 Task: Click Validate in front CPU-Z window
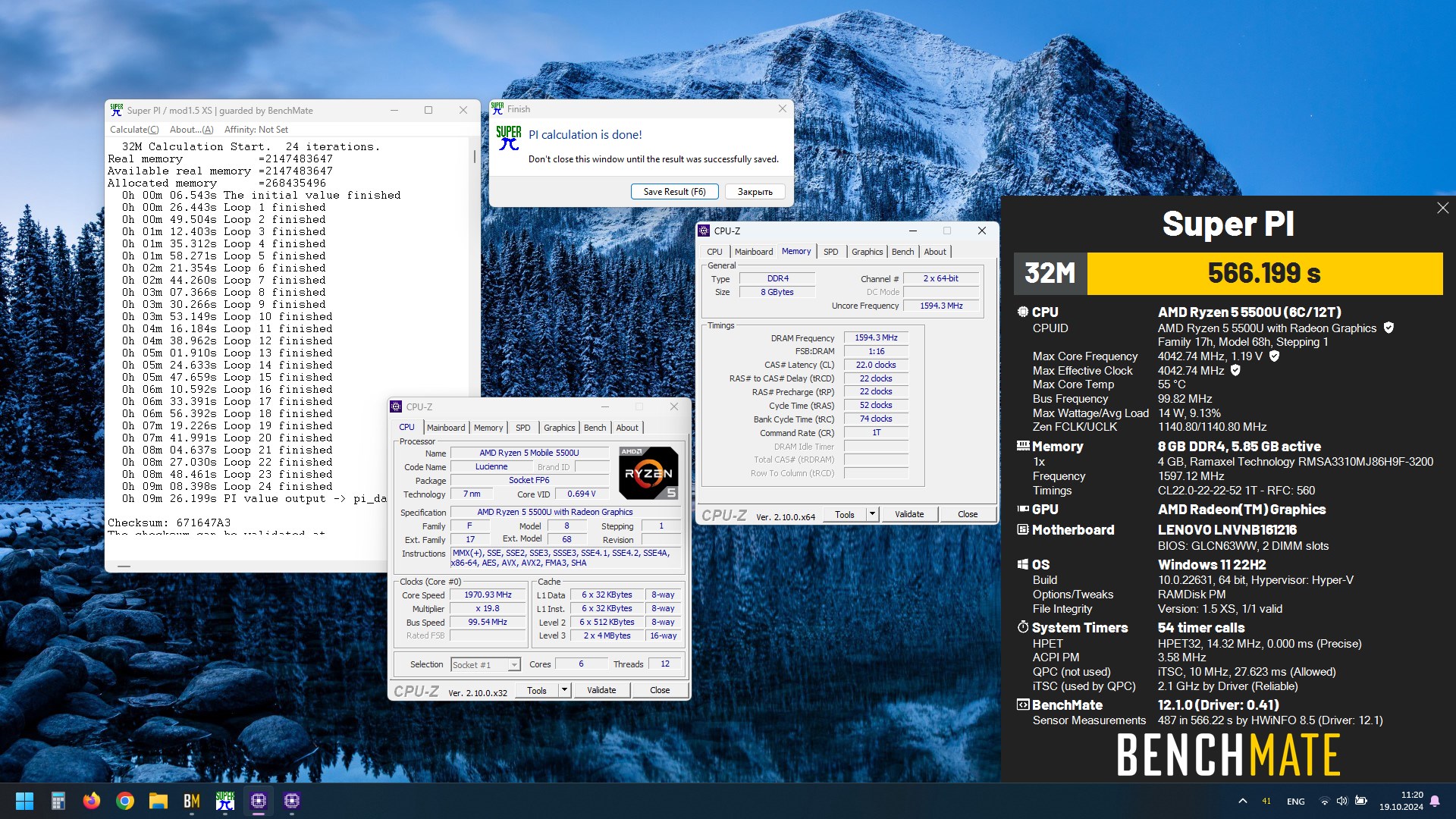[601, 690]
